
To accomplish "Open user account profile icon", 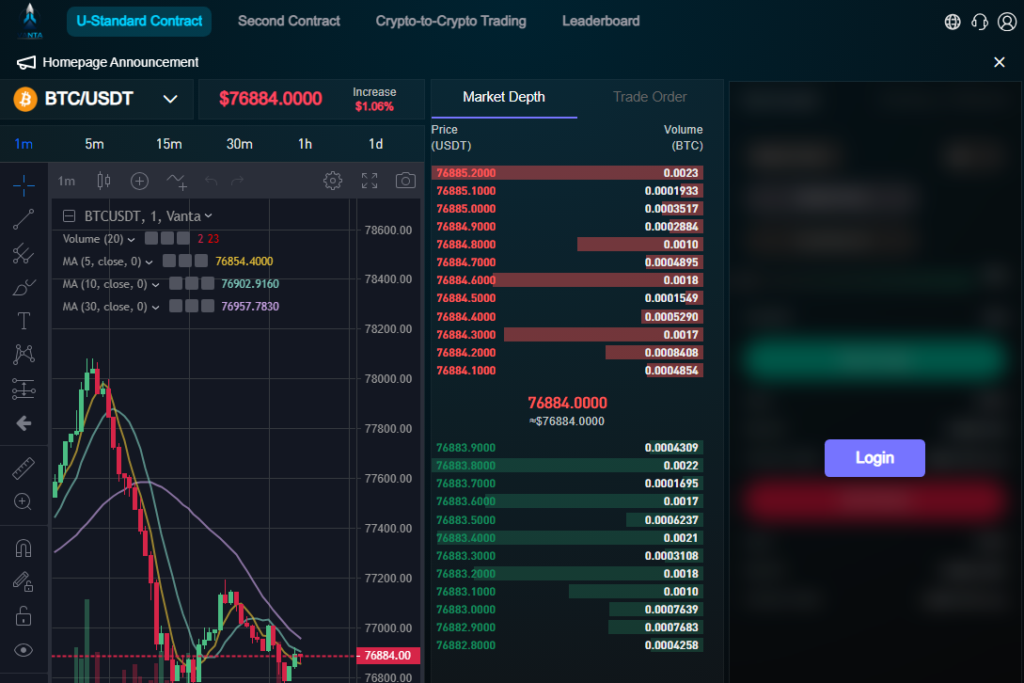I will click(1007, 22).
